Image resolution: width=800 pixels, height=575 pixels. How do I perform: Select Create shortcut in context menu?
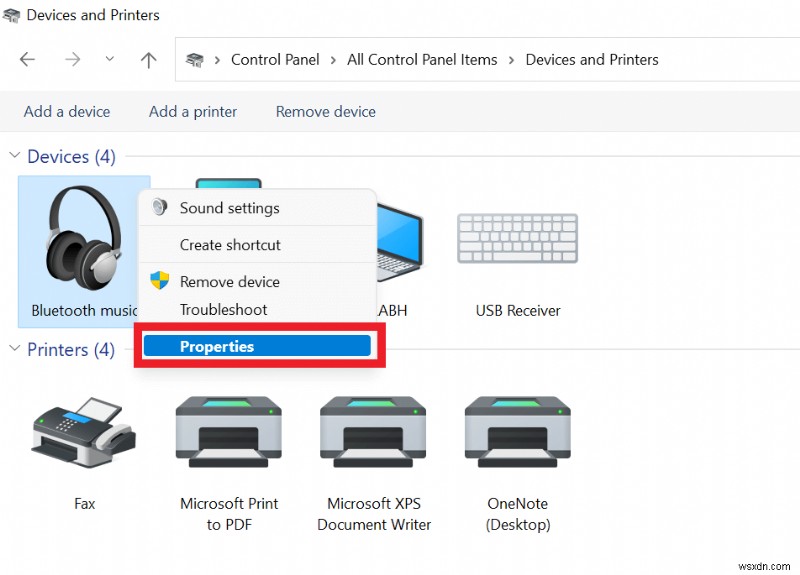click(230, 245)
